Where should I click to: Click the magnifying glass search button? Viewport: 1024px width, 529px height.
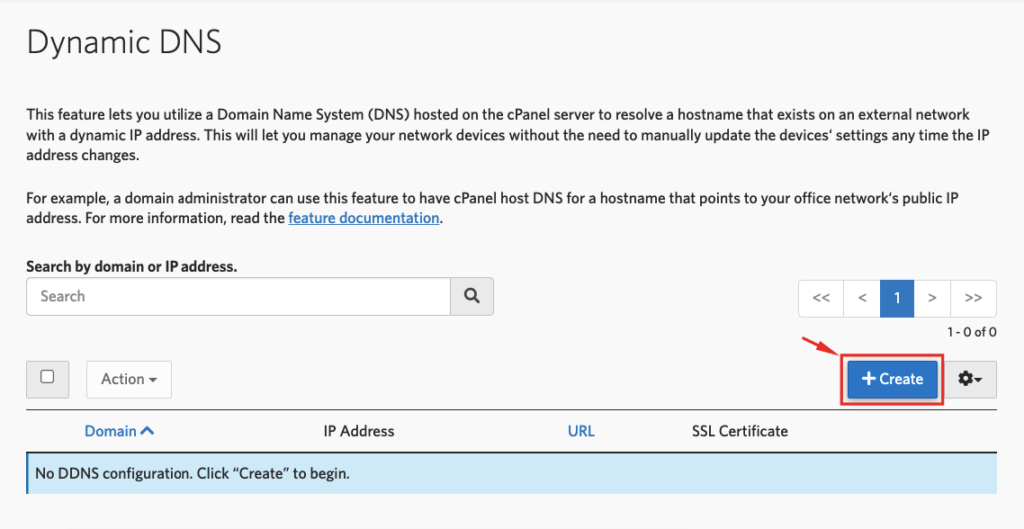coord(472,297)
